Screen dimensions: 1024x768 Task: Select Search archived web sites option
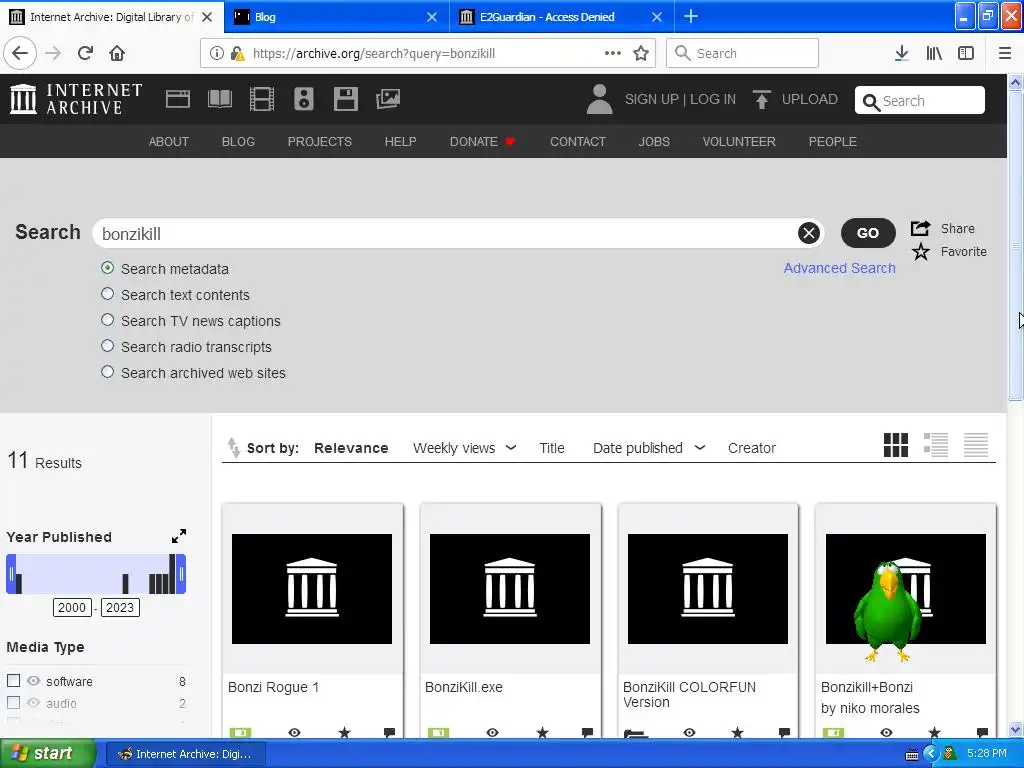point(108,372)
